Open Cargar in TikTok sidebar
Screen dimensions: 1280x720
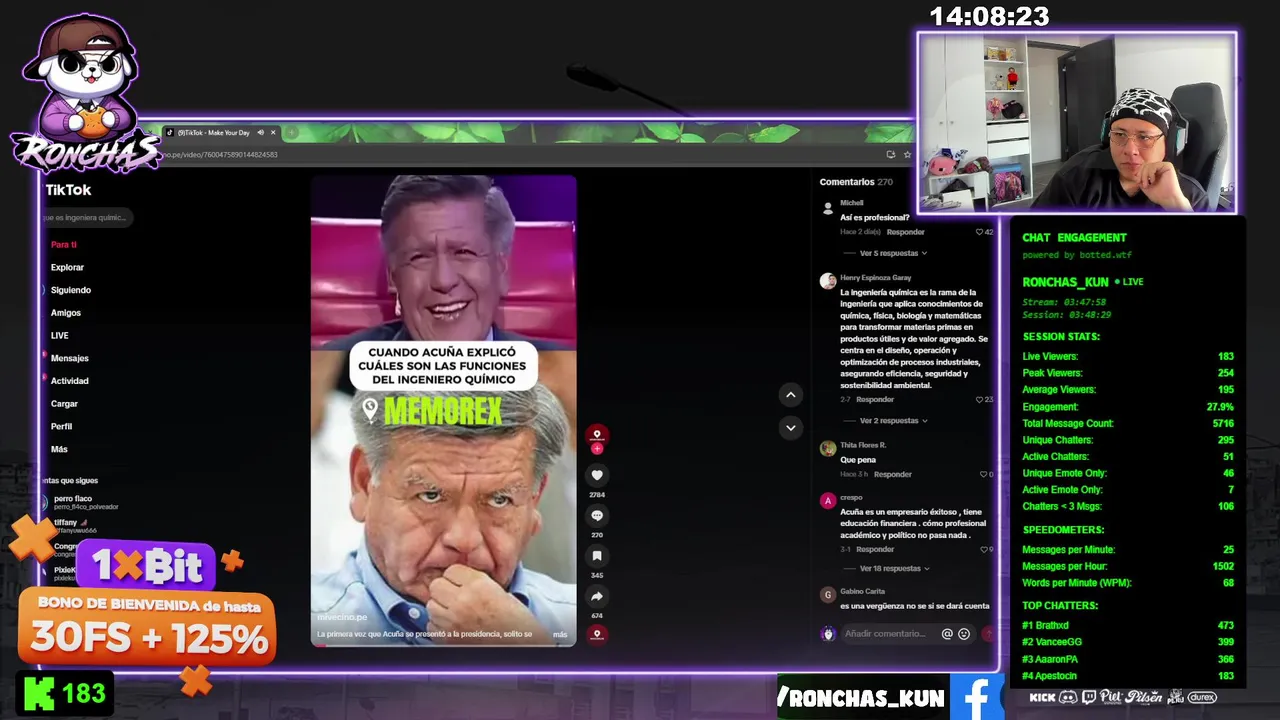[64, 404]
